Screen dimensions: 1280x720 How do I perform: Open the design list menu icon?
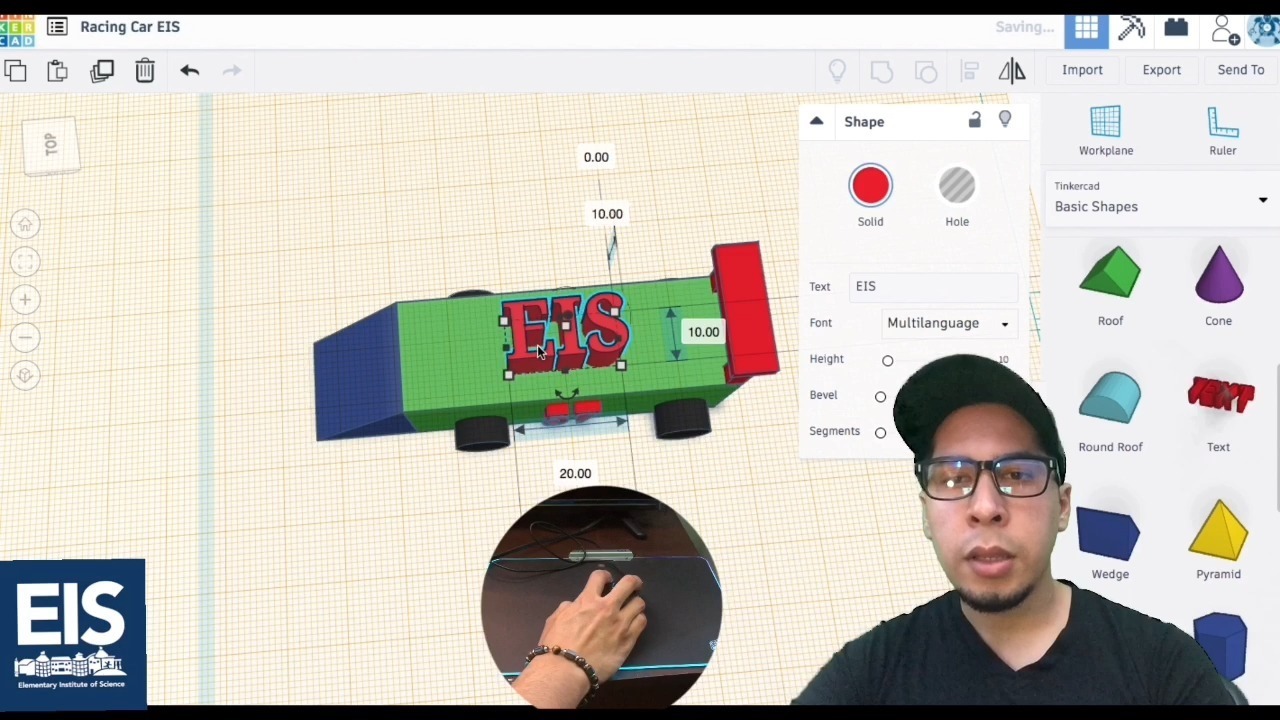pyautogui.click(x=57, y=27)
